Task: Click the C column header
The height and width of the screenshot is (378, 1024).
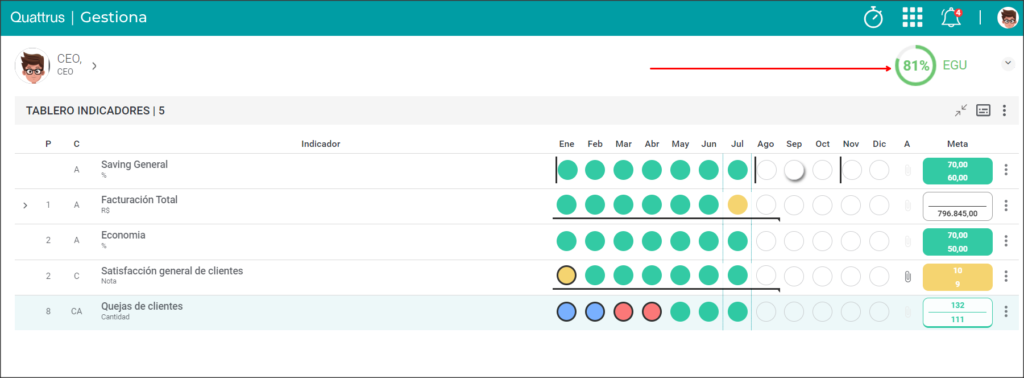Action: [76, 144]
